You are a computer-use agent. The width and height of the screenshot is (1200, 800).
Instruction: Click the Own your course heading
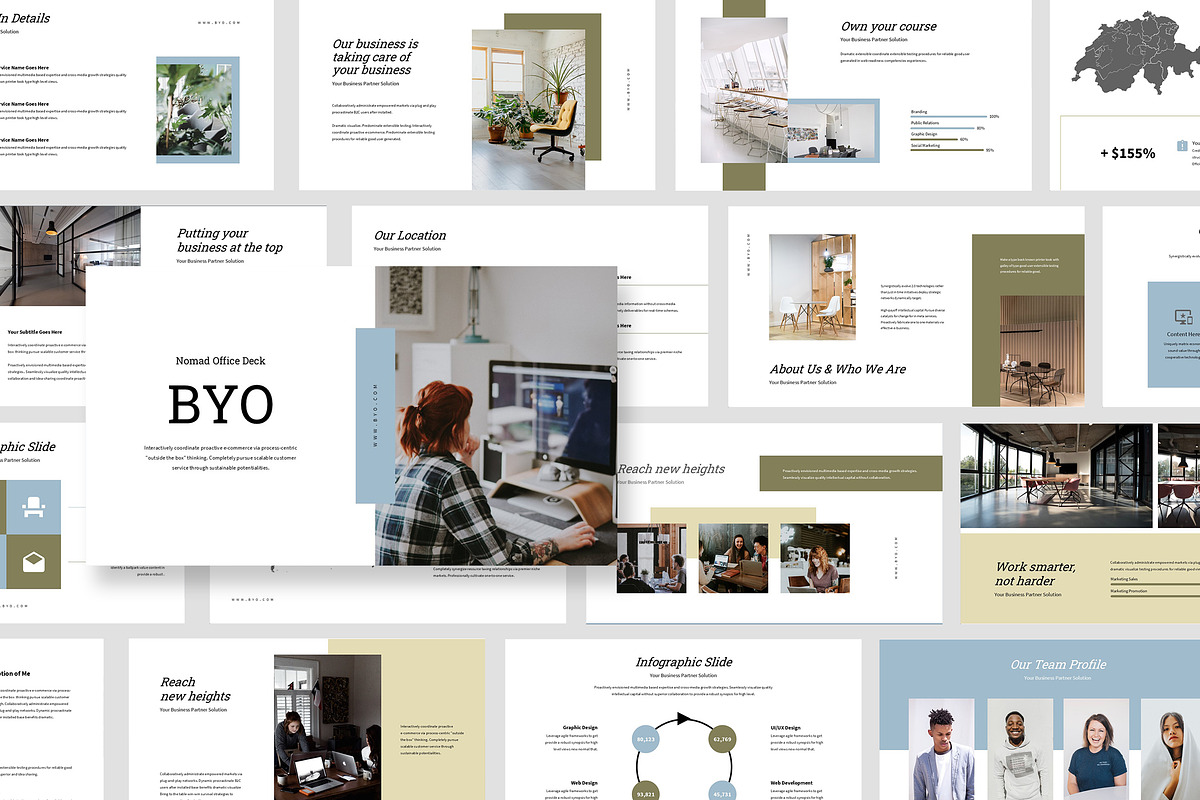tap(889, 26)
